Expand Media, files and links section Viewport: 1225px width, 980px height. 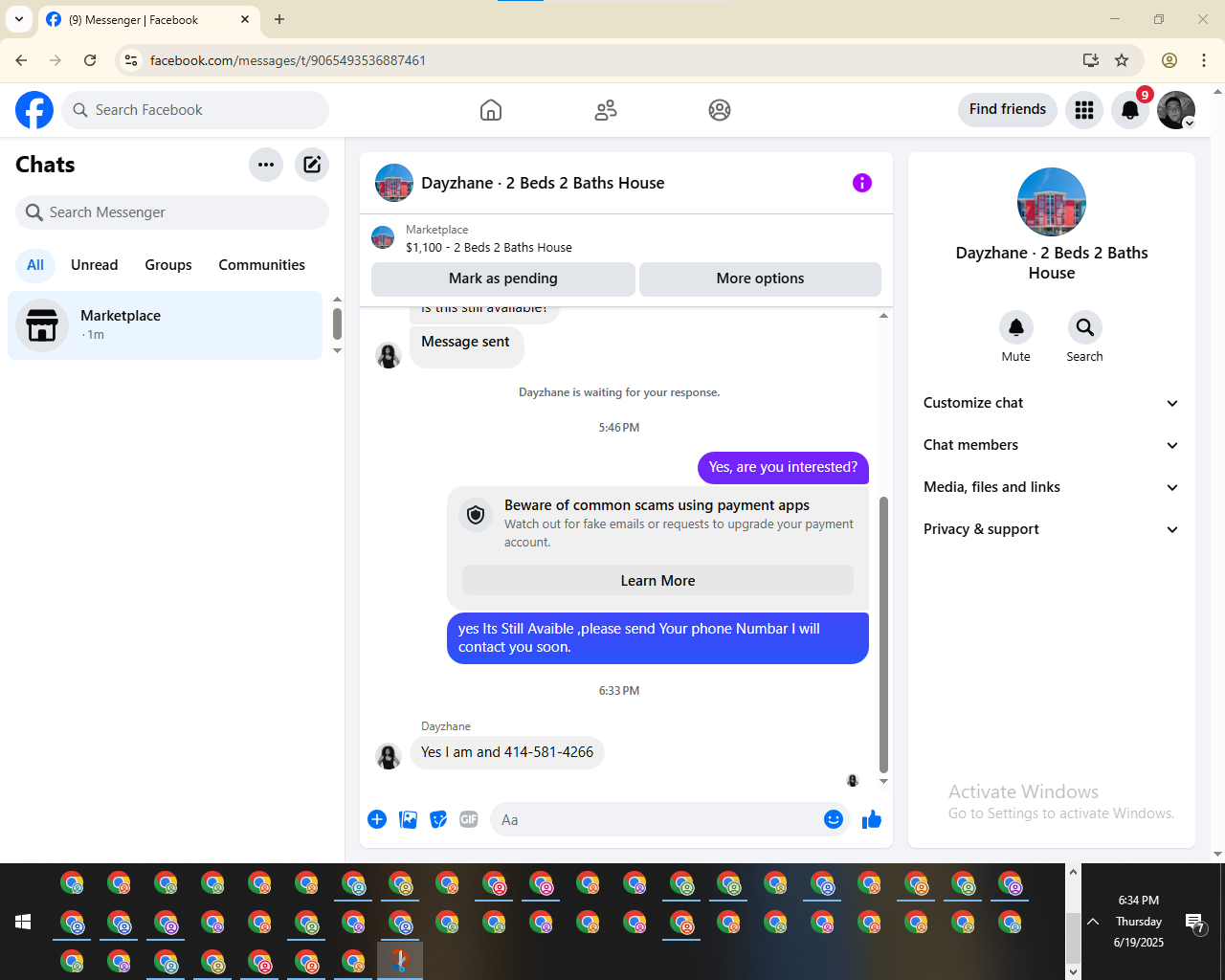point(1052,487)
